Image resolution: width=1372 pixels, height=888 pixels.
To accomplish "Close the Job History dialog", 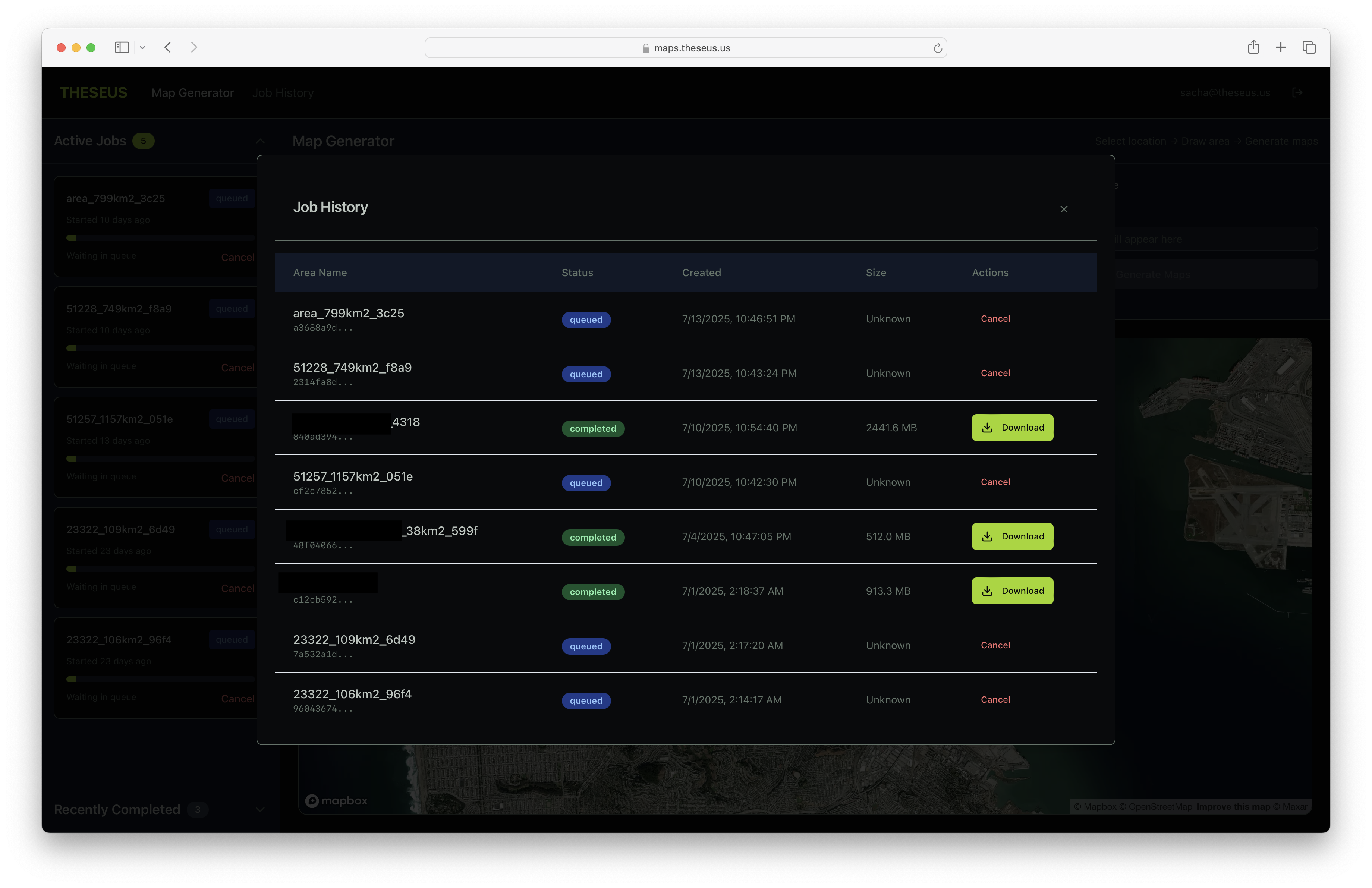I will click(x=1064, y=209).
